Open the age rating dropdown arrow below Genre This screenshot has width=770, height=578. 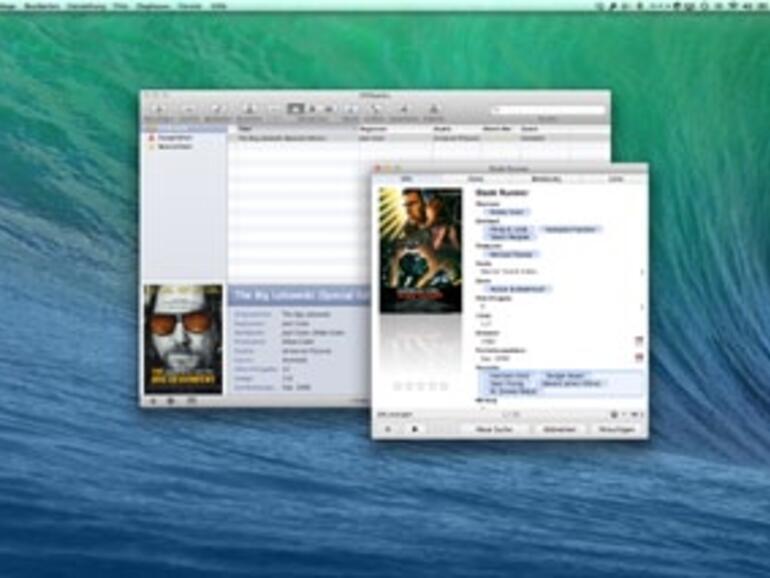tap(641, 307)
